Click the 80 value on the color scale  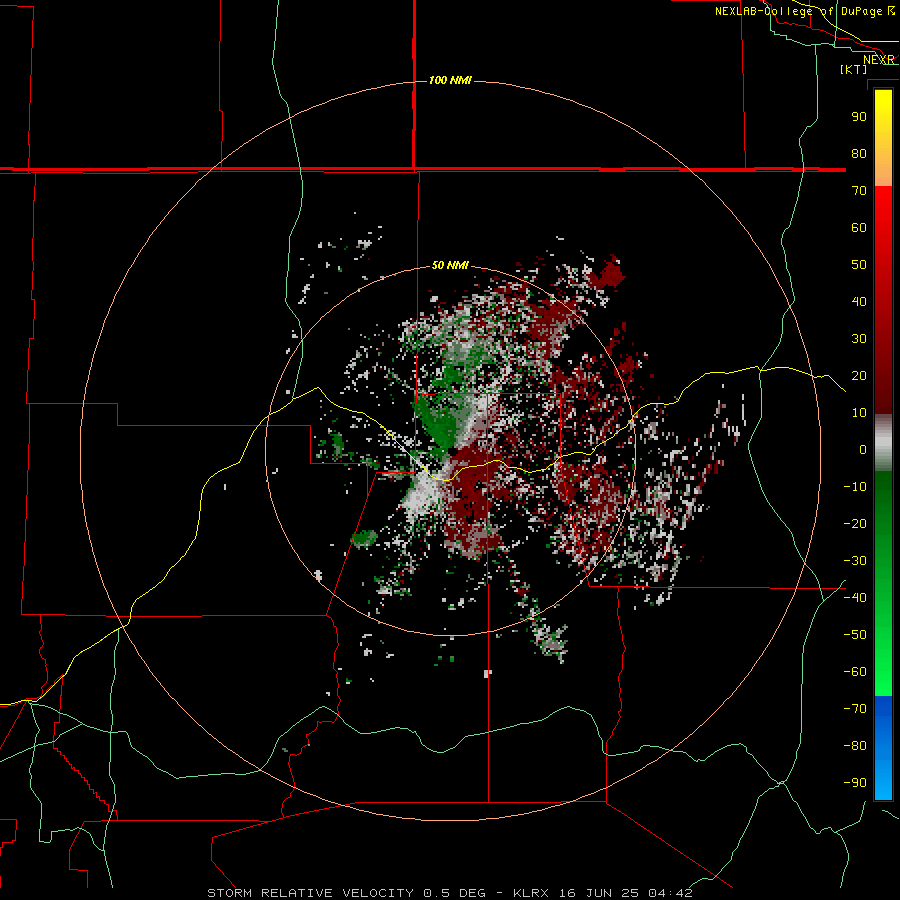click(x=859, y=153)
